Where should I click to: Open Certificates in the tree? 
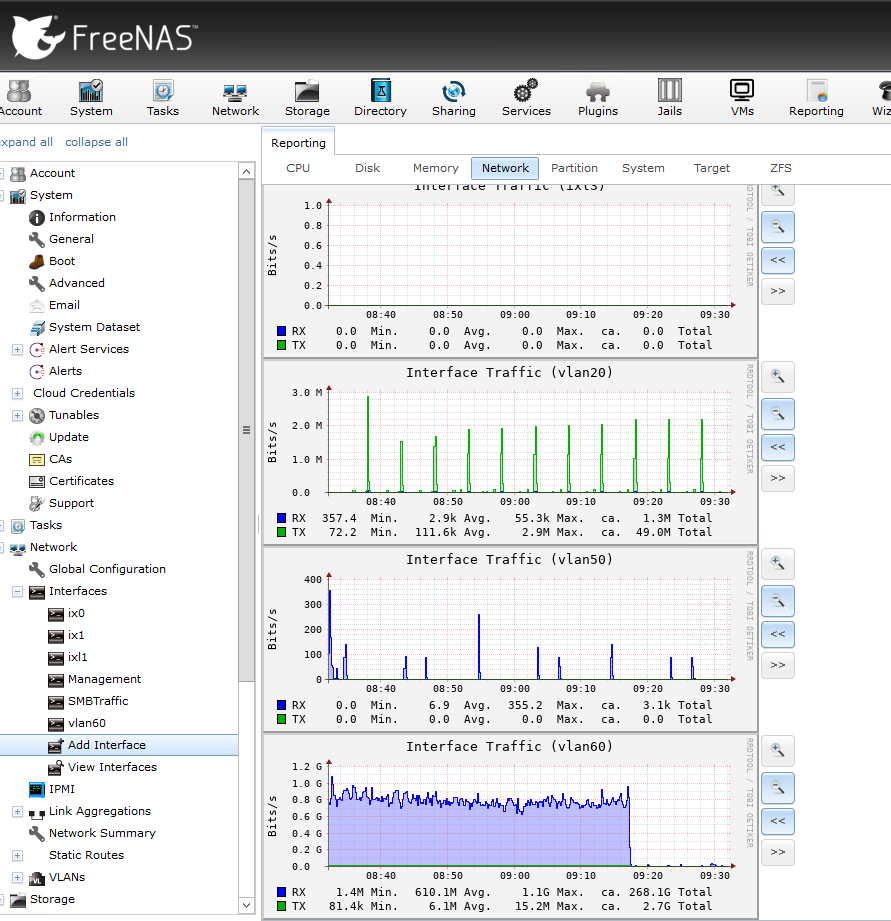81,481
